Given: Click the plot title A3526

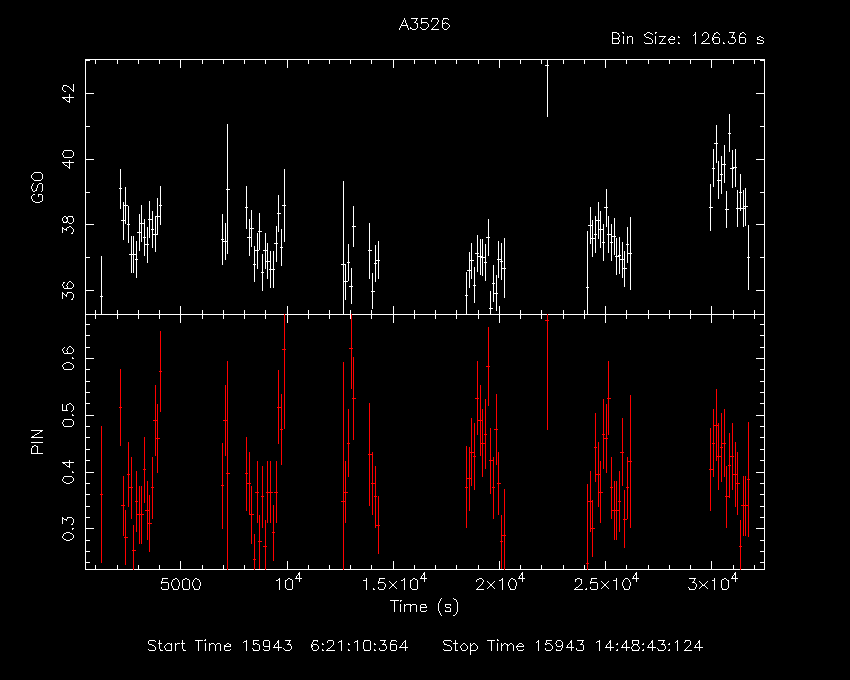Looking at the screenshot, I should click(x=424, y=24).
